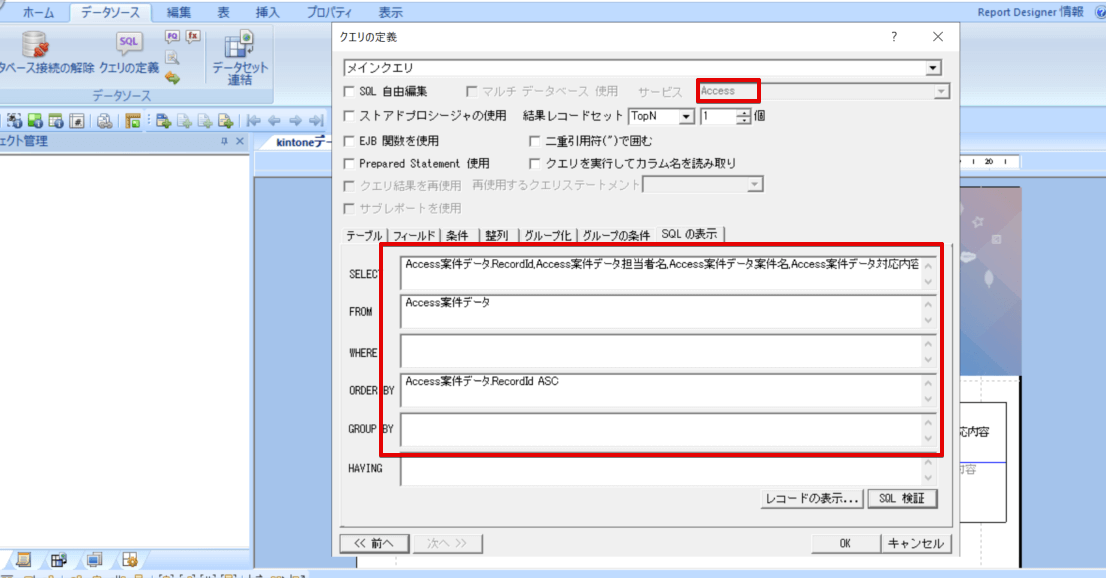Toggle サブレポートを使用 checkbox
The width and height of the screenshot is (1106, 578).
point(348,208)
